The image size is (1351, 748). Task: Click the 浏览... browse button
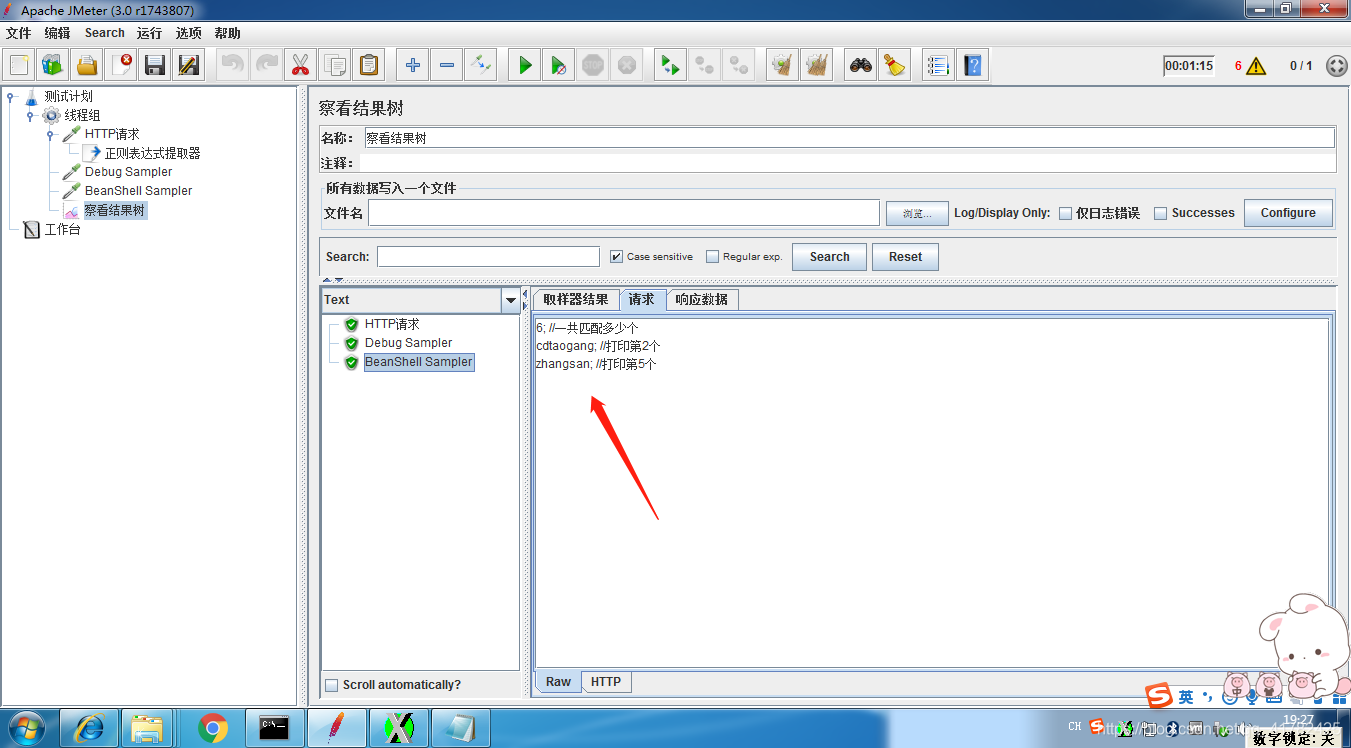917,213
